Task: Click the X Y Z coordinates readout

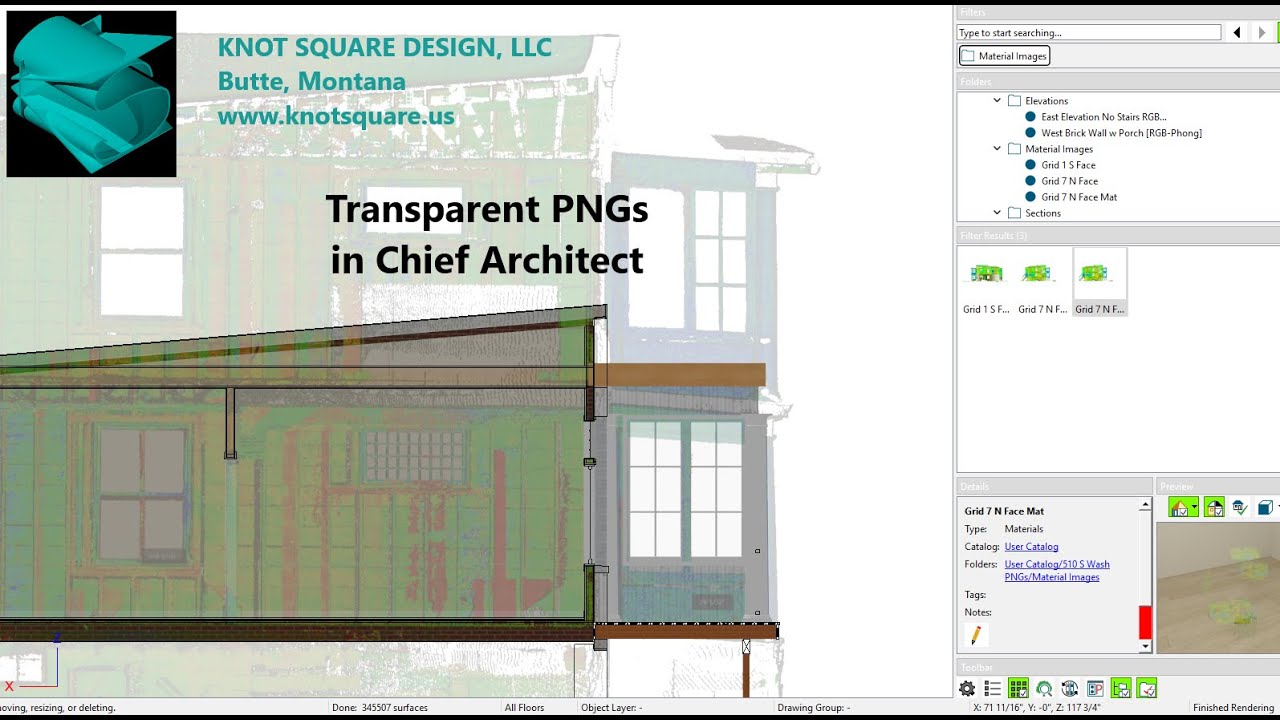Action: pos(1036,708)
